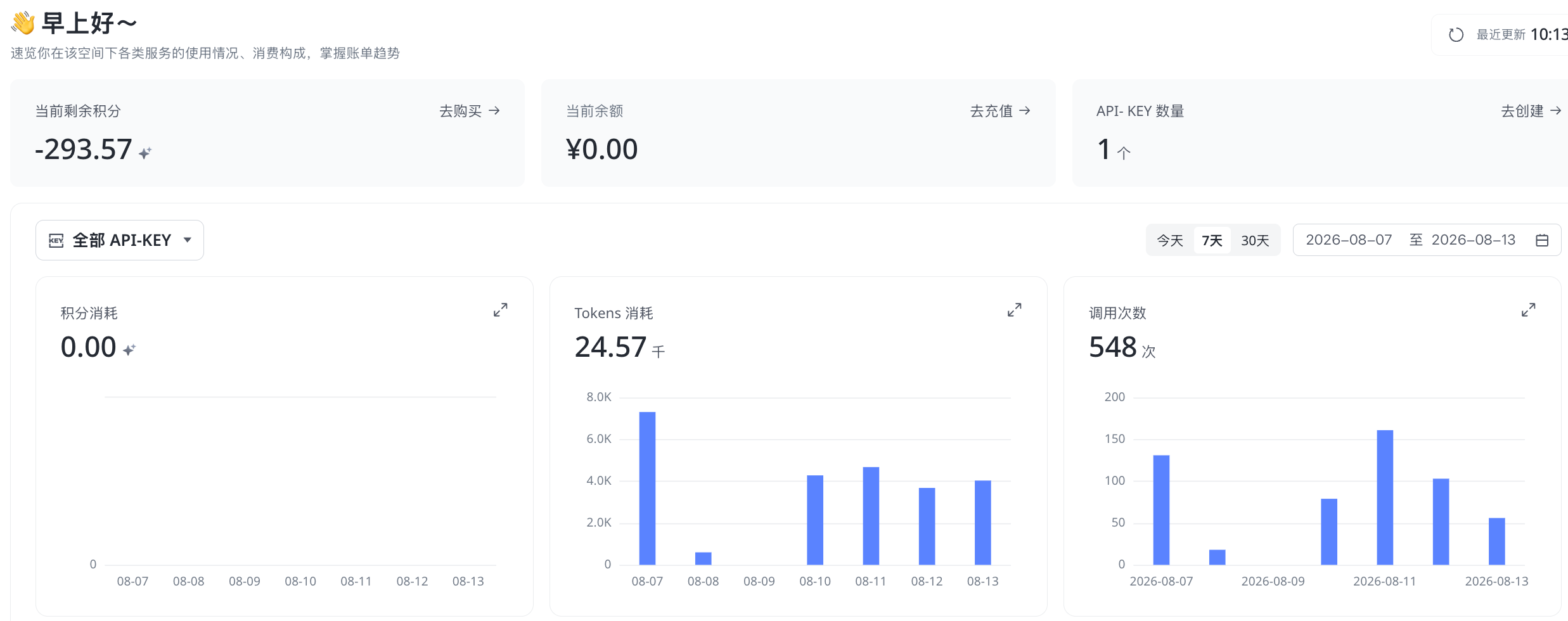Click the 2026-08-07 bar in 调用次数 chart
The width and height of the screenshot is (1568, 621).
click(1161, 509)
